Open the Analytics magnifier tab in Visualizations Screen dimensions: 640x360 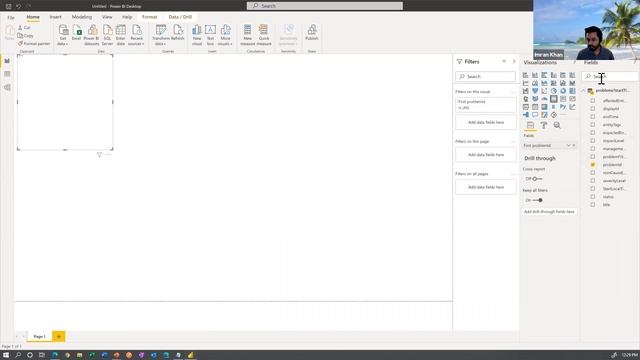(557, 125)
